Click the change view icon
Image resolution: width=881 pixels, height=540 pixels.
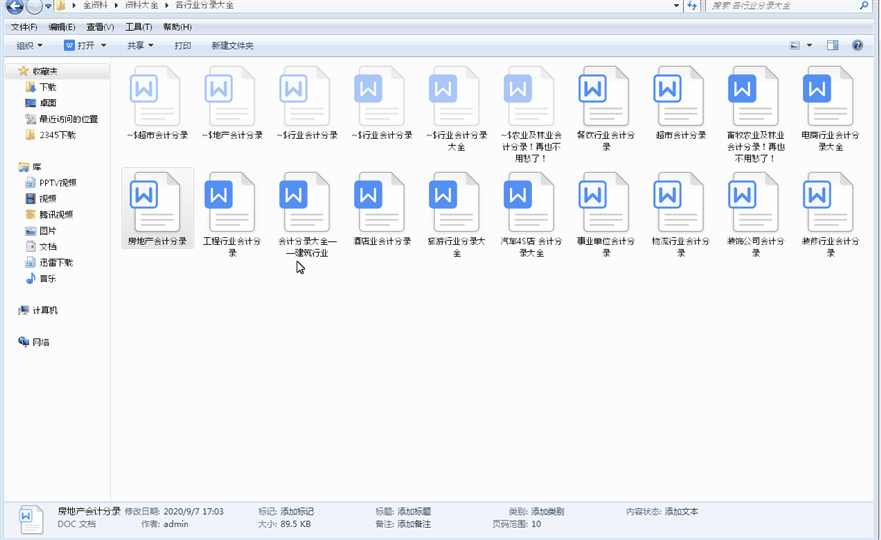click(795, 45)
